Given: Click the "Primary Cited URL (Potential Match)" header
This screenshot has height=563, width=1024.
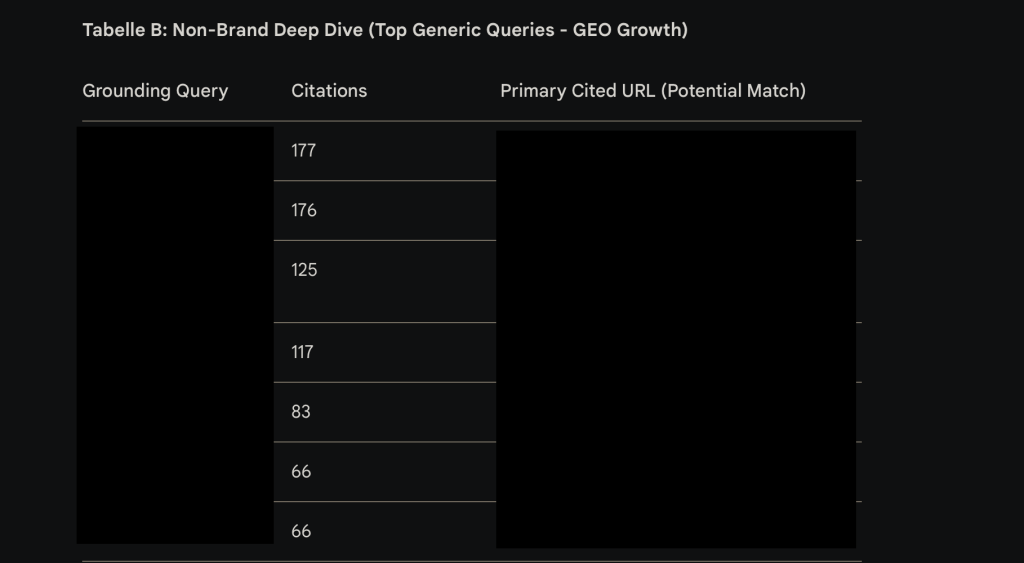Looking at the screenshot, I should point(652,91).
